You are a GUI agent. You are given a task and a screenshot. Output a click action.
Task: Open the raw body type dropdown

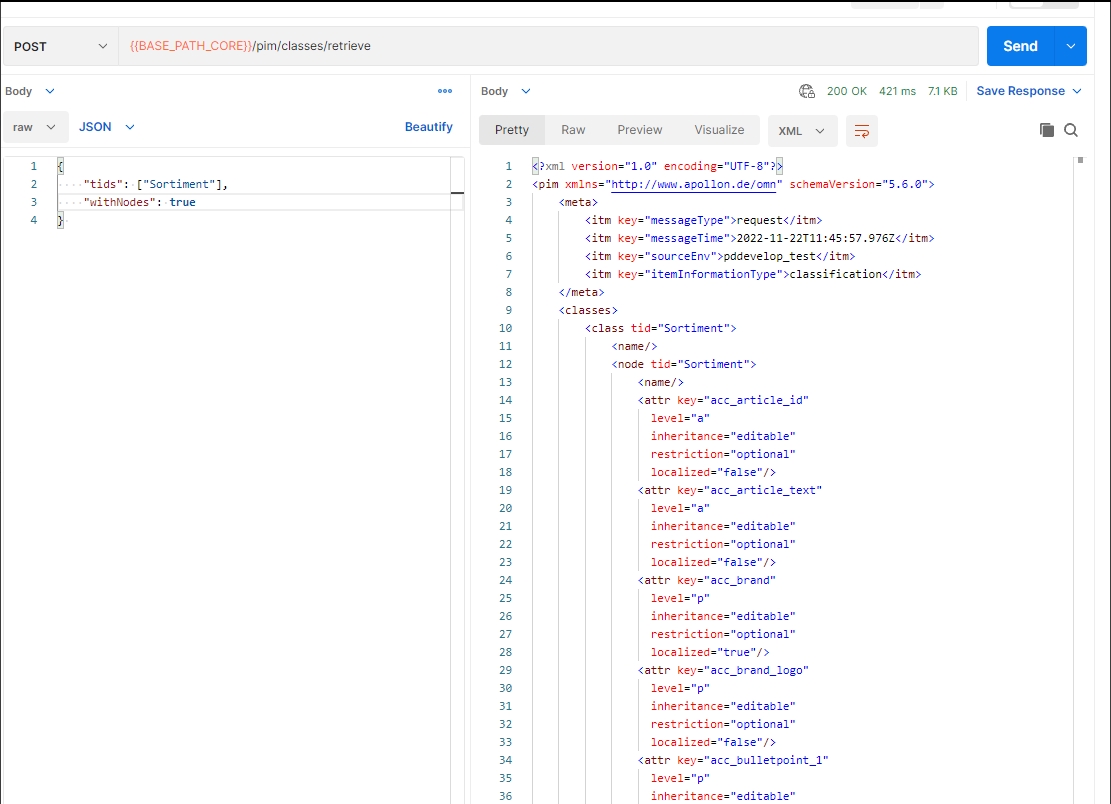pos(35,127)
